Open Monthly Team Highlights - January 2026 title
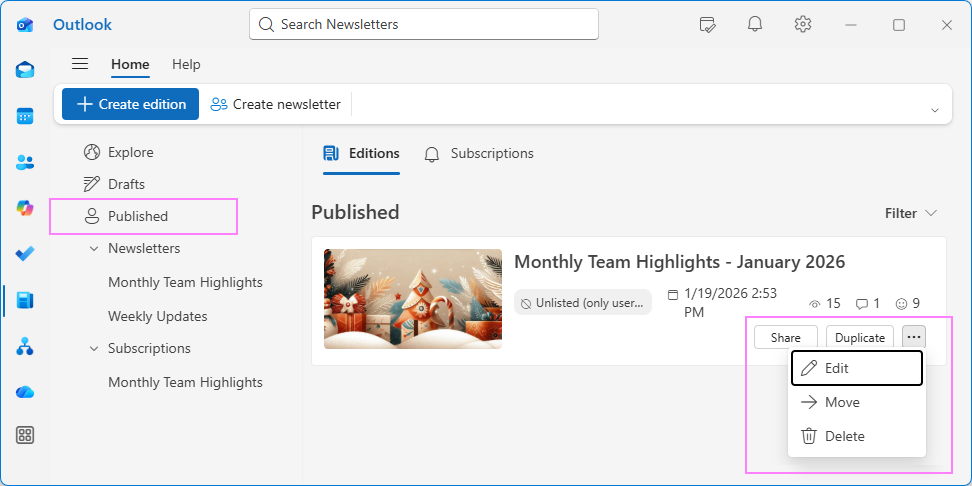The width and height of the screenshot is (972, 486). pos(679,262)
